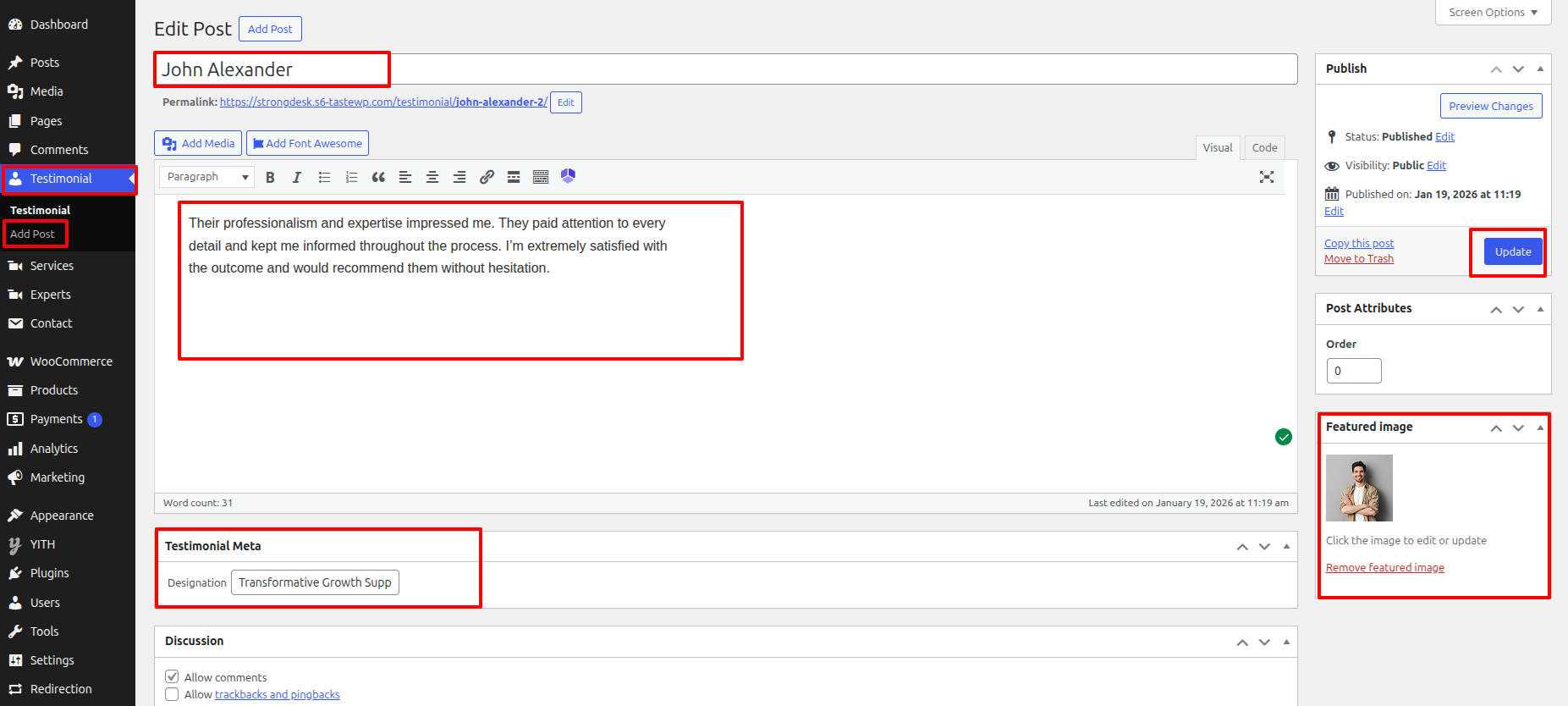Switch to the Code editor tab
The height and width of the screenshot is (706, 1568).
click(1264, 147)
